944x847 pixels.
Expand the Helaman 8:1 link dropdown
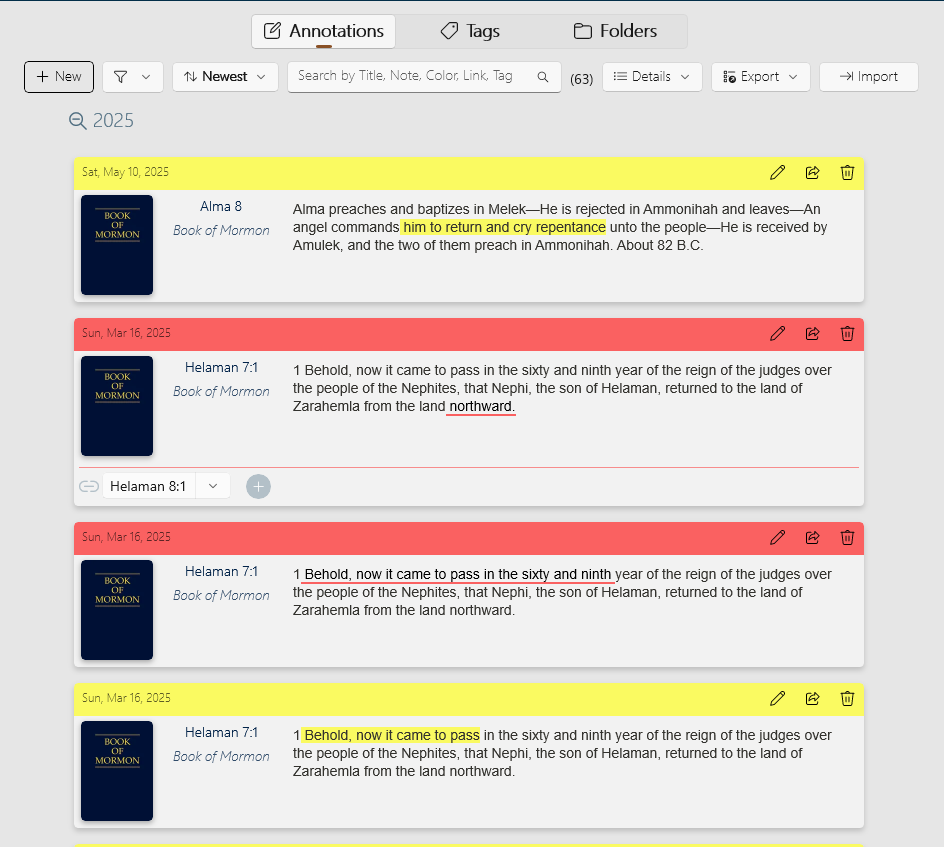pos(213,486)
